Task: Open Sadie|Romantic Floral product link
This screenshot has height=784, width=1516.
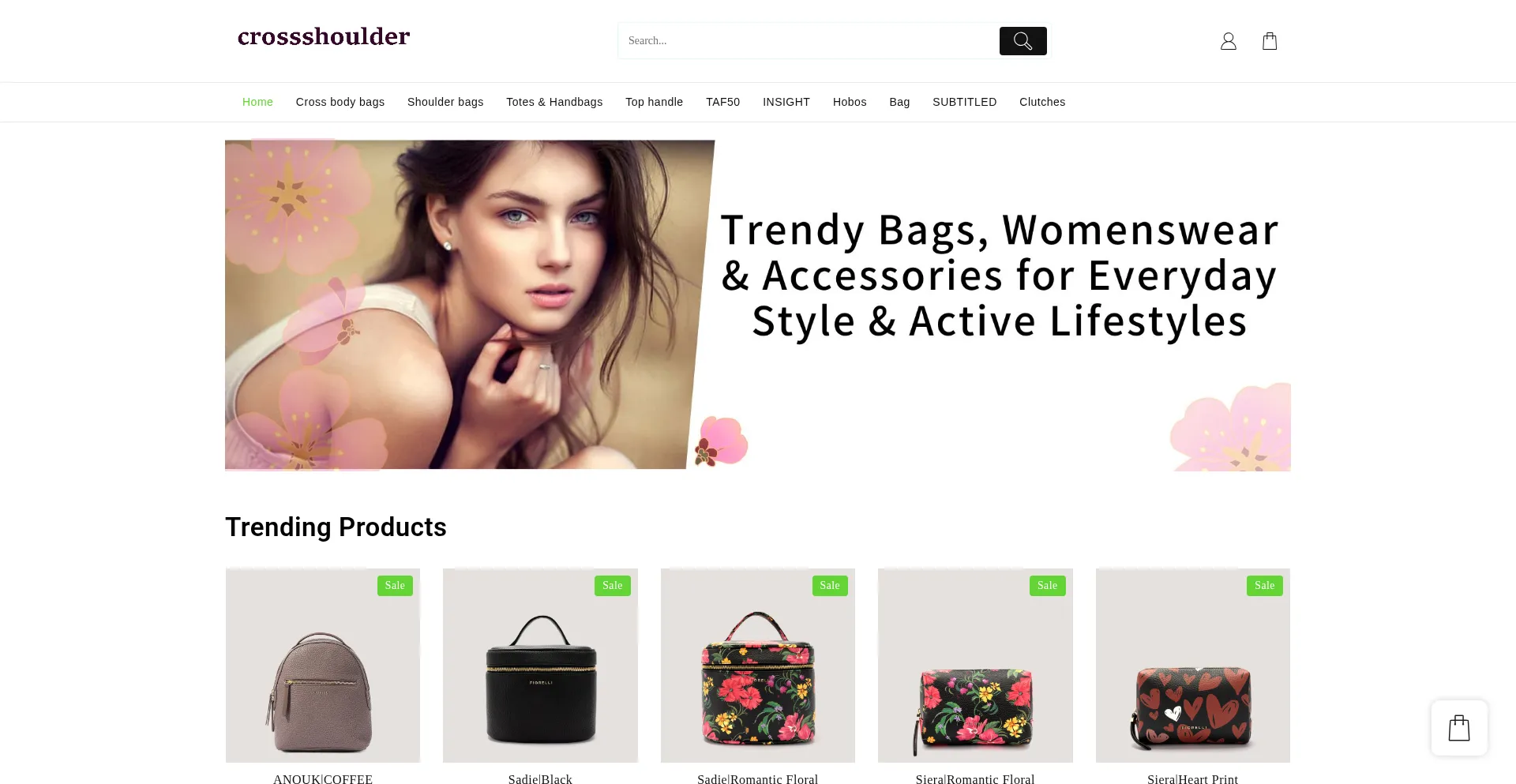Action: [x=758, y=778]
